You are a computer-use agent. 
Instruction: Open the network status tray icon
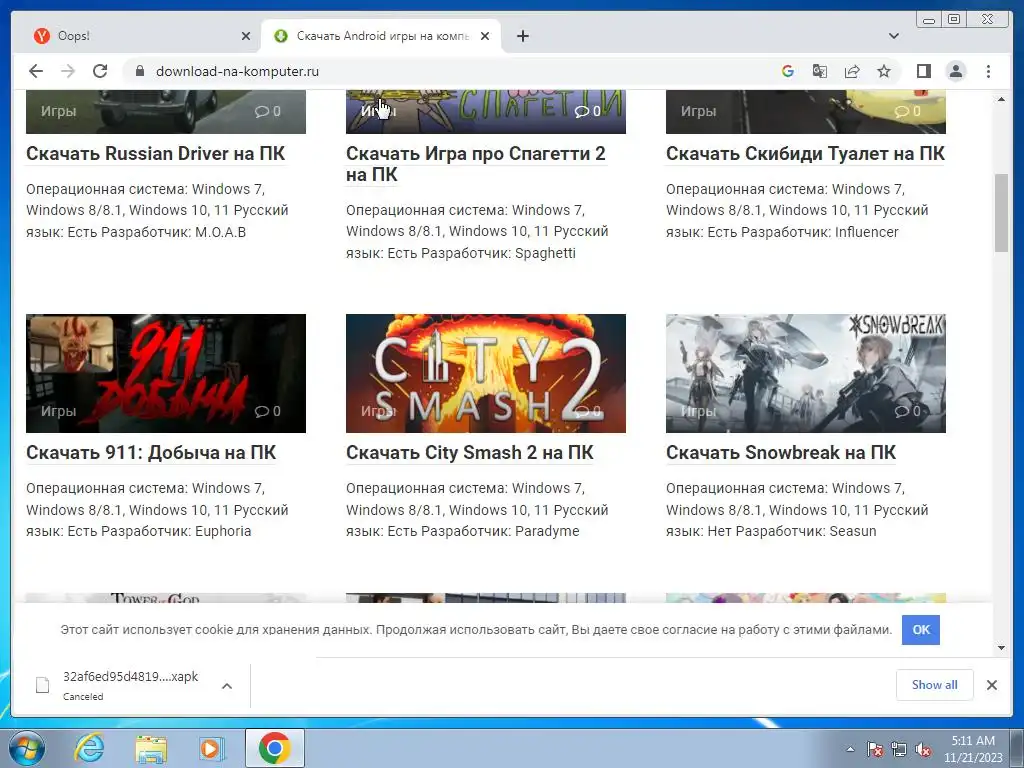(x=899, y=749)
